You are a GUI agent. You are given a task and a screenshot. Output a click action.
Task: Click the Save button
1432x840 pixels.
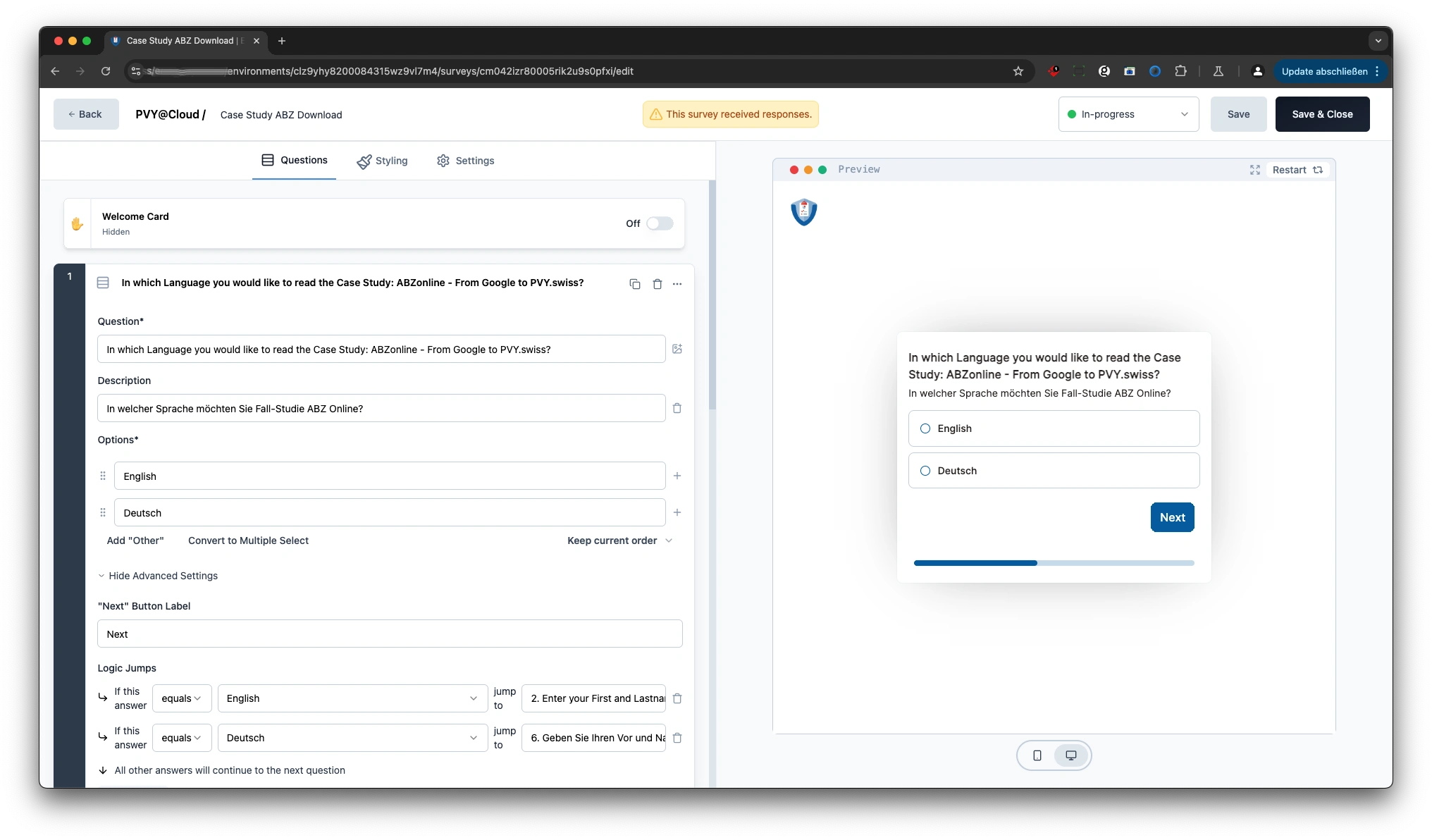tap(1238, 114)
